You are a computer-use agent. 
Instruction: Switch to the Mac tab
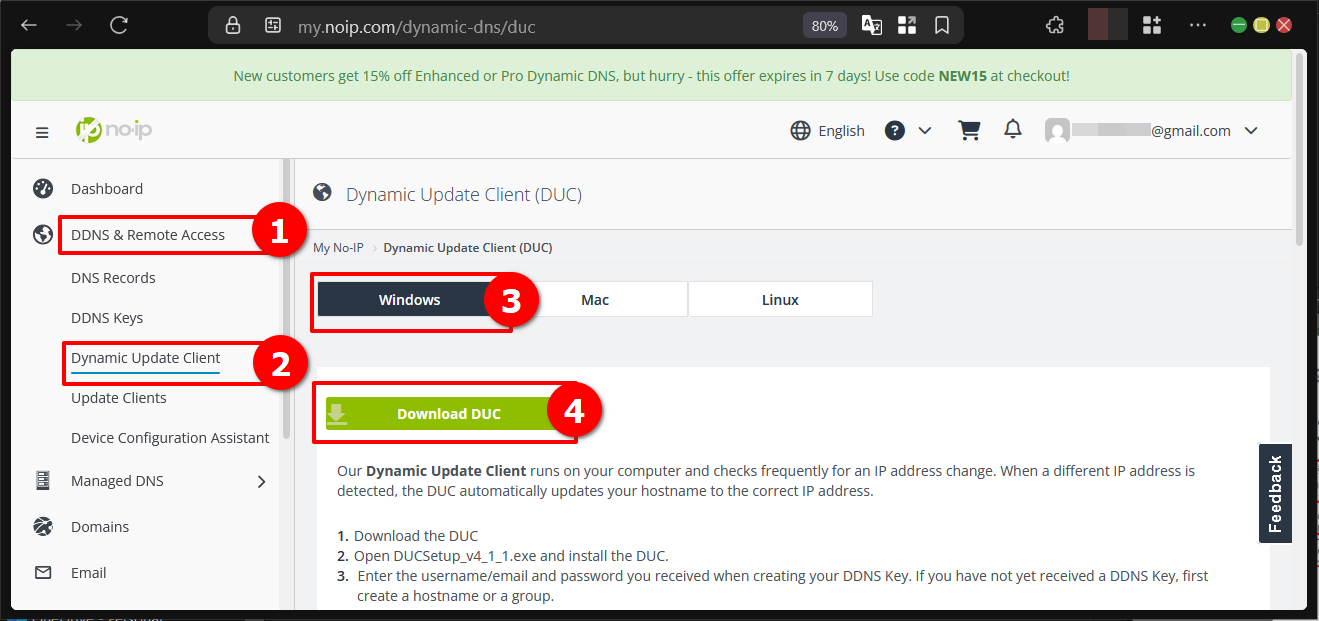coord(595,299)
